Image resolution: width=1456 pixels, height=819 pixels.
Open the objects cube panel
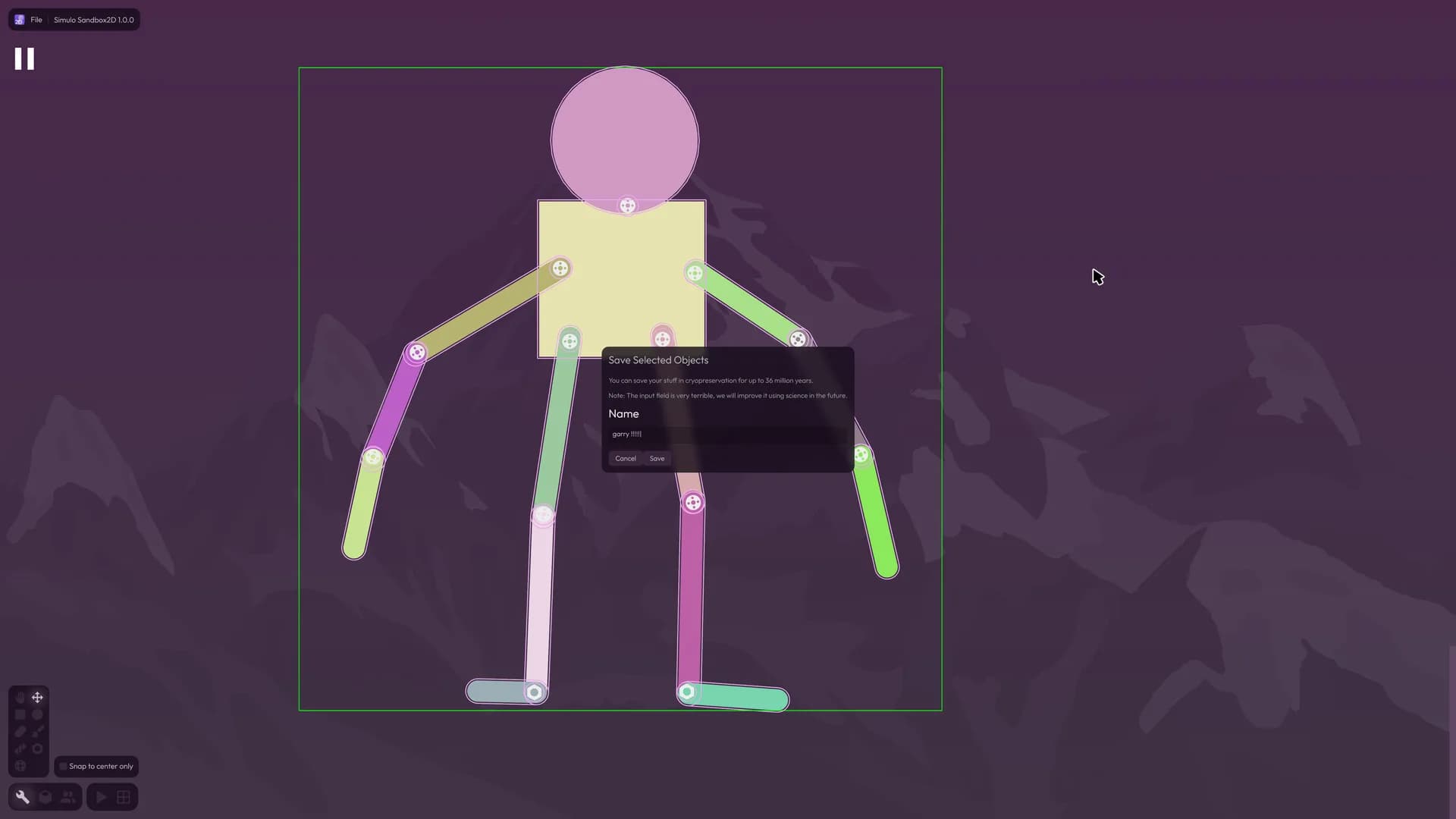coord(45,797)
